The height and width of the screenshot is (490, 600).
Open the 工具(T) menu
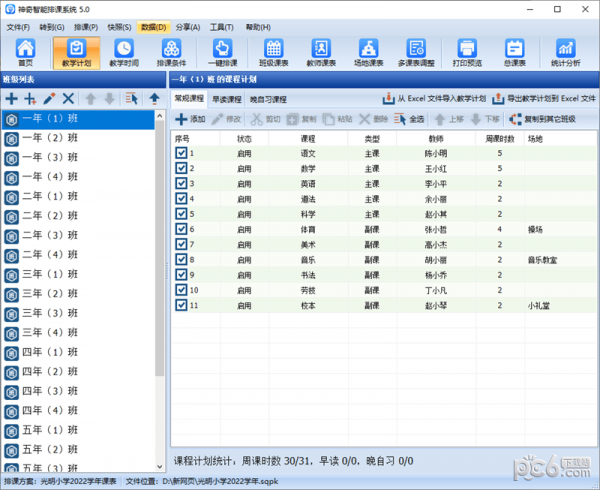click(222, 27)
